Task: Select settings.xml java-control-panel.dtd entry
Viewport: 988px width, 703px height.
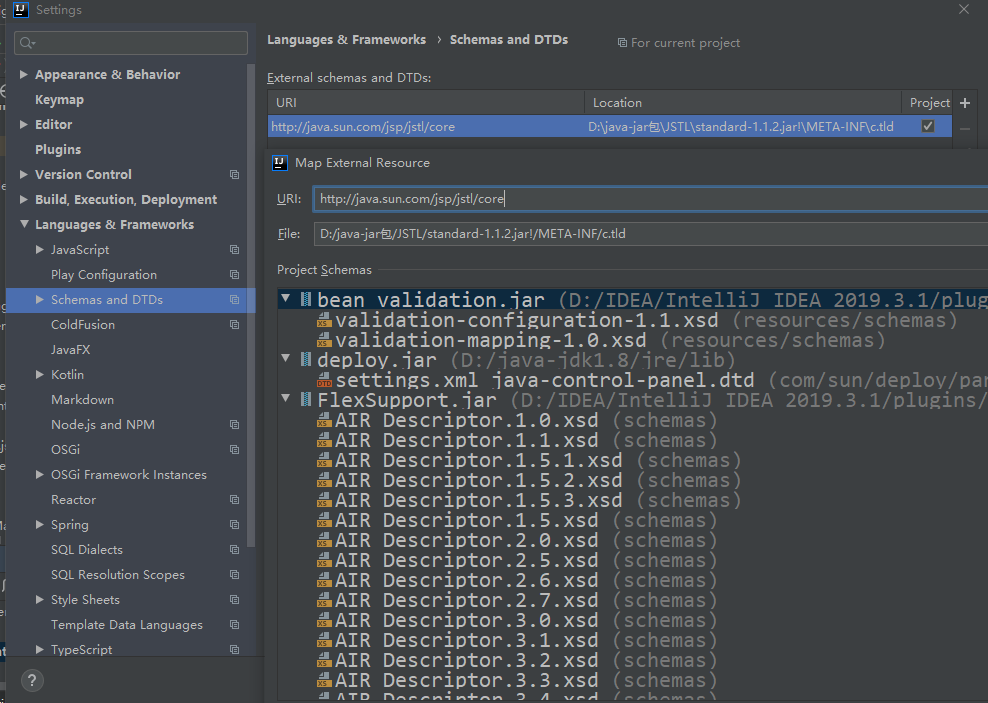Action: coord(544,380)
